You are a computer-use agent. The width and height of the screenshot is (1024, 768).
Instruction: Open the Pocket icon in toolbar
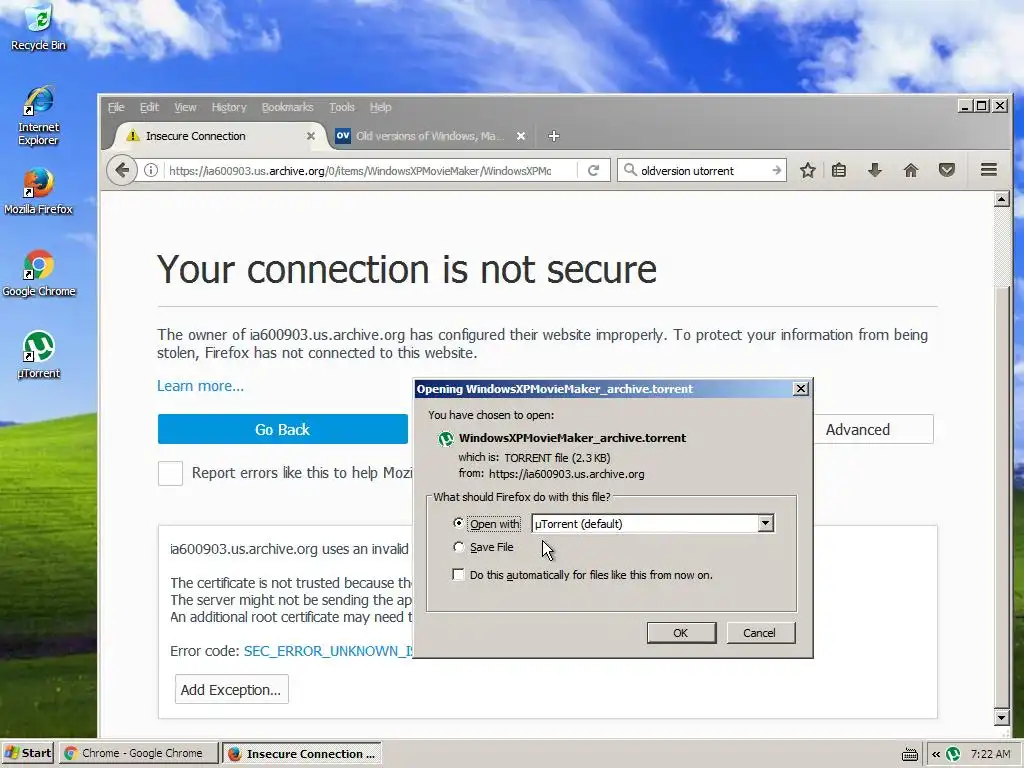[x=947, y=170]
